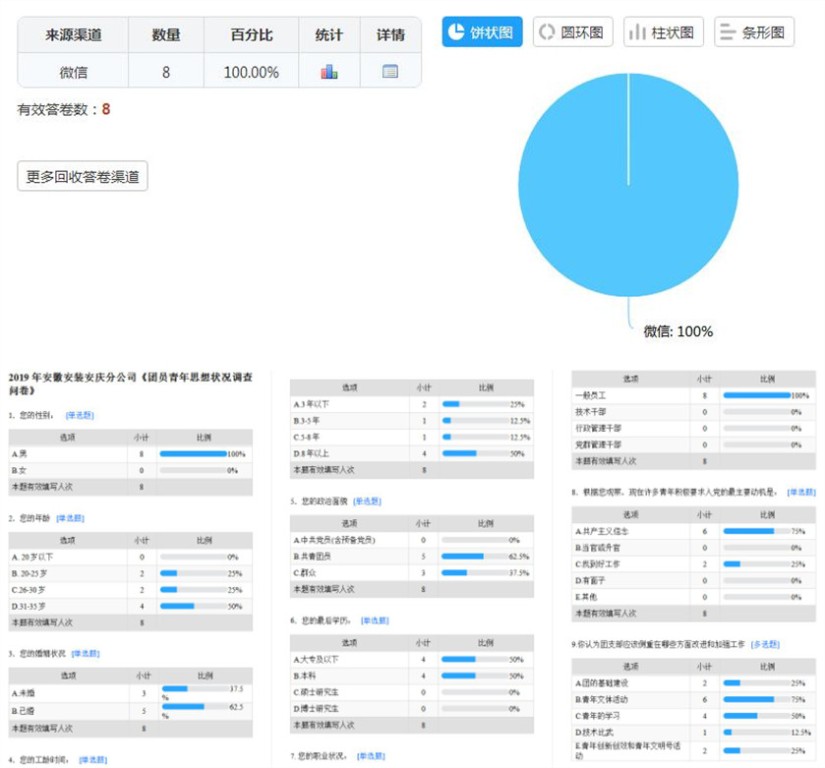Click the 微信: 100% chart label
Viewport: 825px width, 768px height.
(677, 331)
